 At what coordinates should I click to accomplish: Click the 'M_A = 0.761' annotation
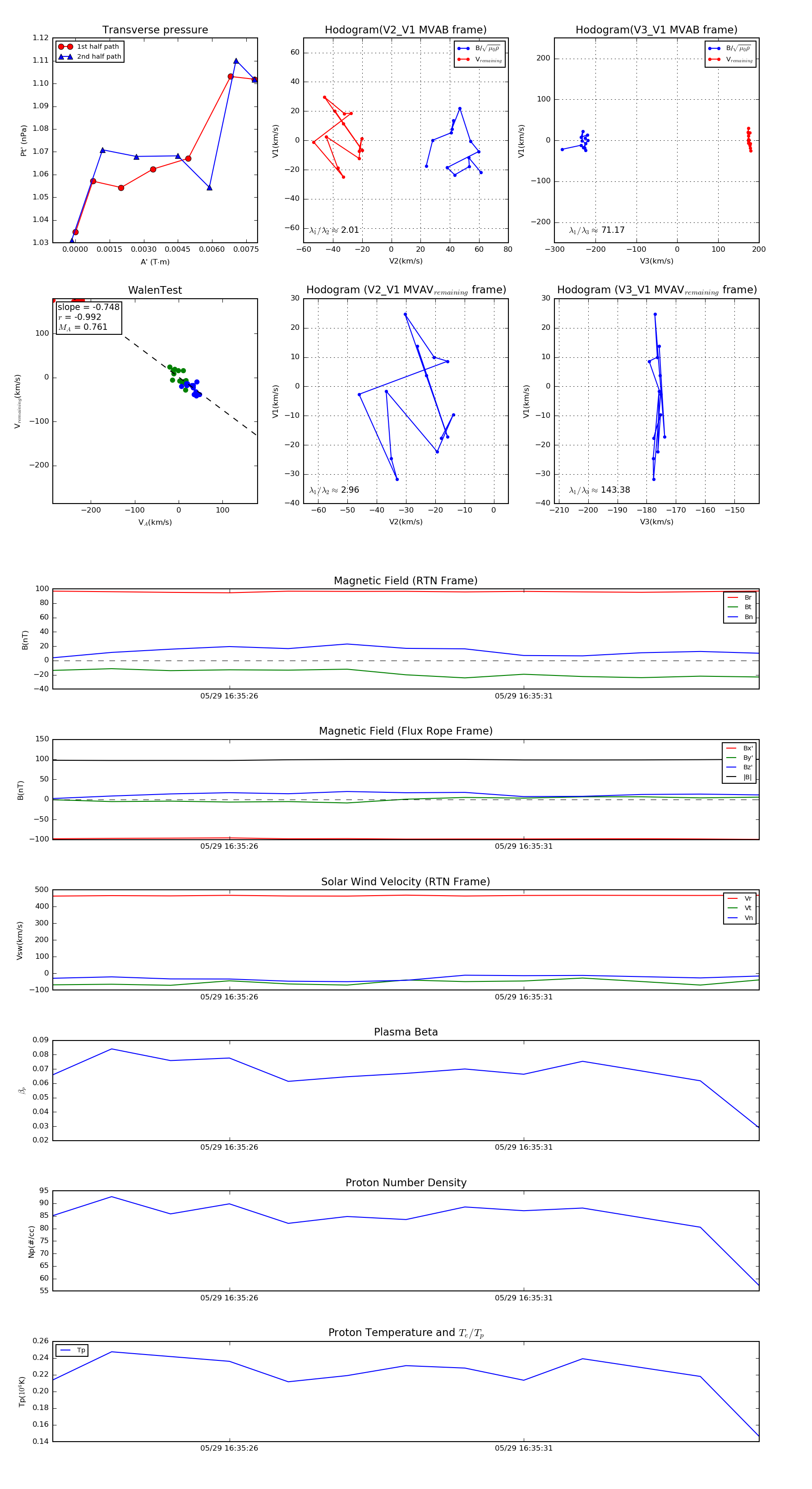point(83,327)
